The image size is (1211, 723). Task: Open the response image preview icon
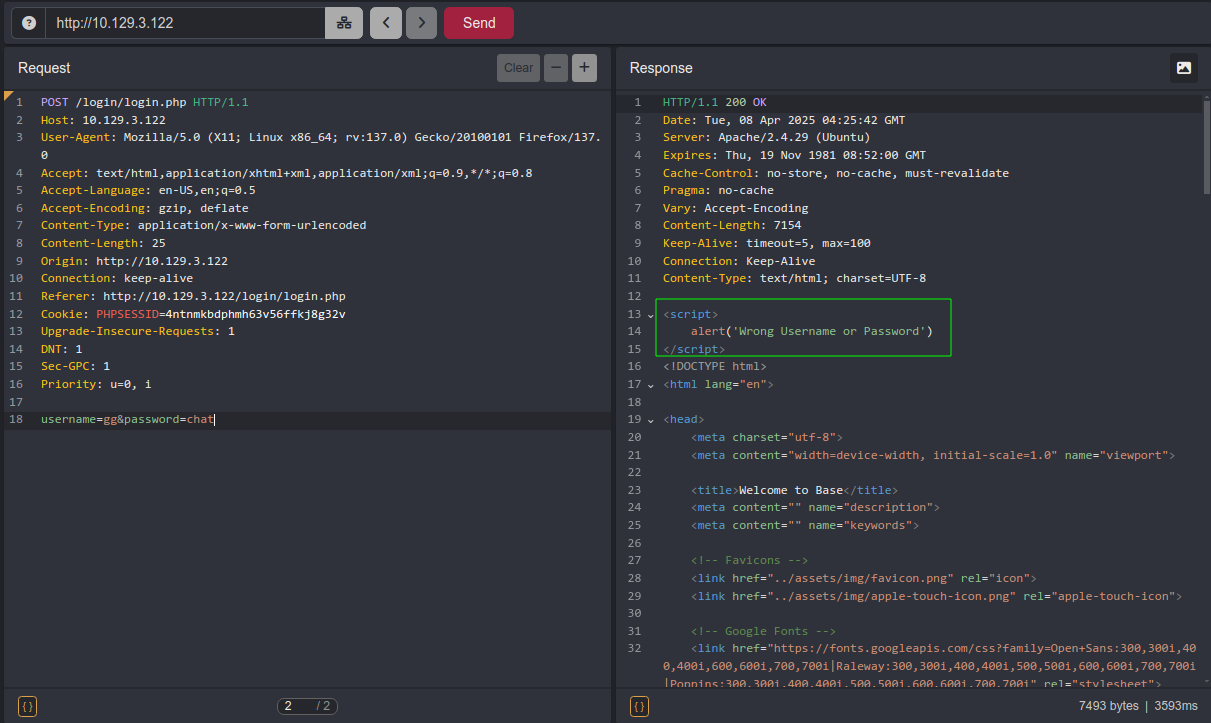pyautogui.click(x=1184, y=68)
